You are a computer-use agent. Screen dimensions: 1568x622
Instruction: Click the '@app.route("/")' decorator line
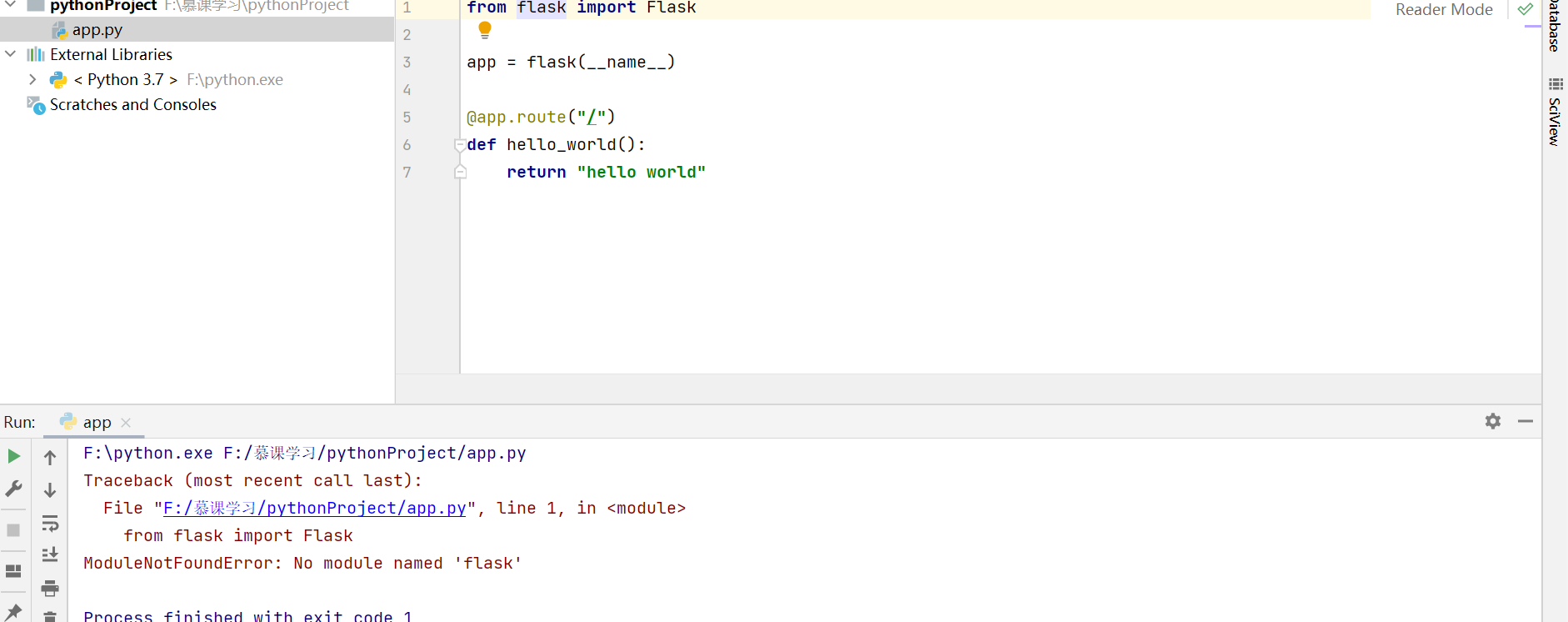click(541, 117)
